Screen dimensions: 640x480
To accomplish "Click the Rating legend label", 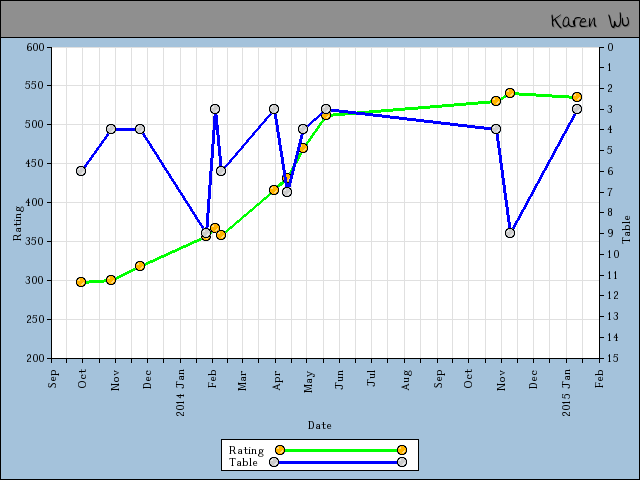I will (246, 451).
